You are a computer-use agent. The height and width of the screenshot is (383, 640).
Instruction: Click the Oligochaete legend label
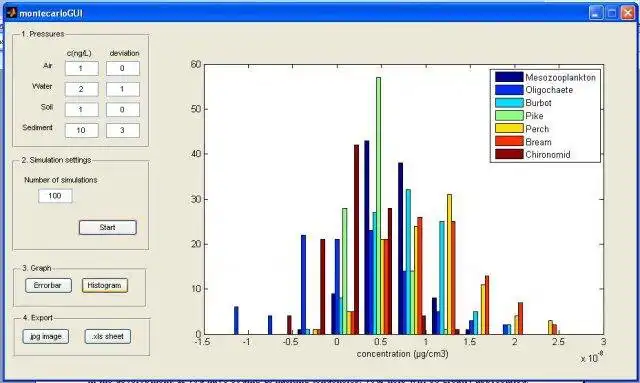tap(549, 90)
